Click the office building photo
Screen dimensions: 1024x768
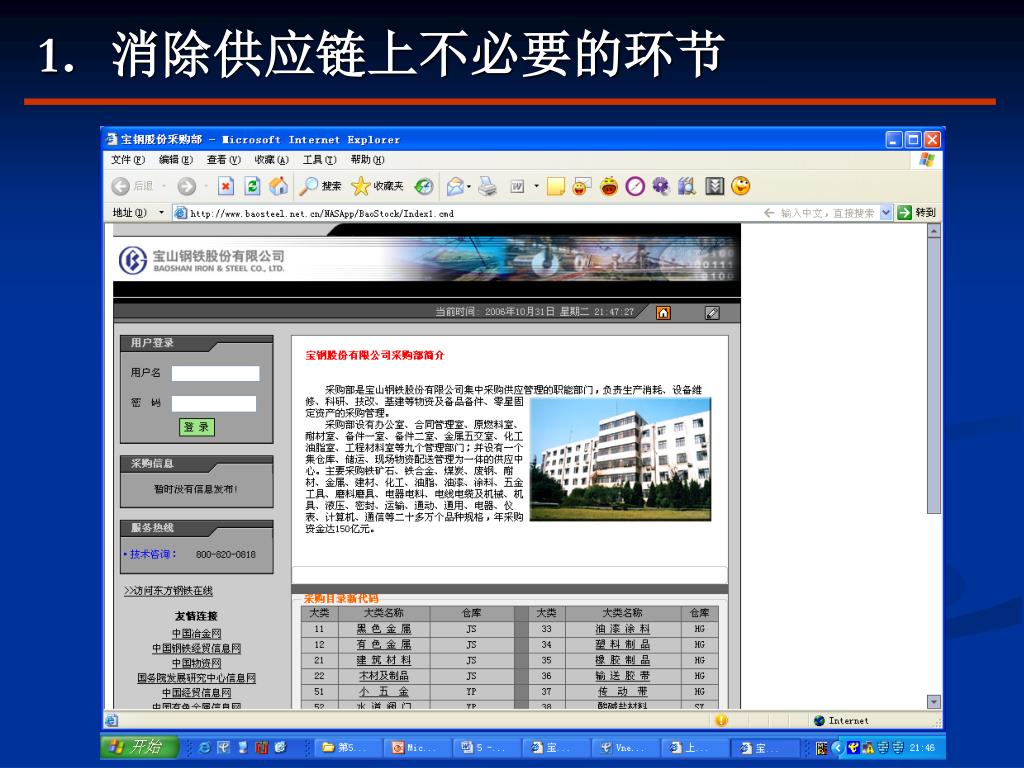pos(620,459)
